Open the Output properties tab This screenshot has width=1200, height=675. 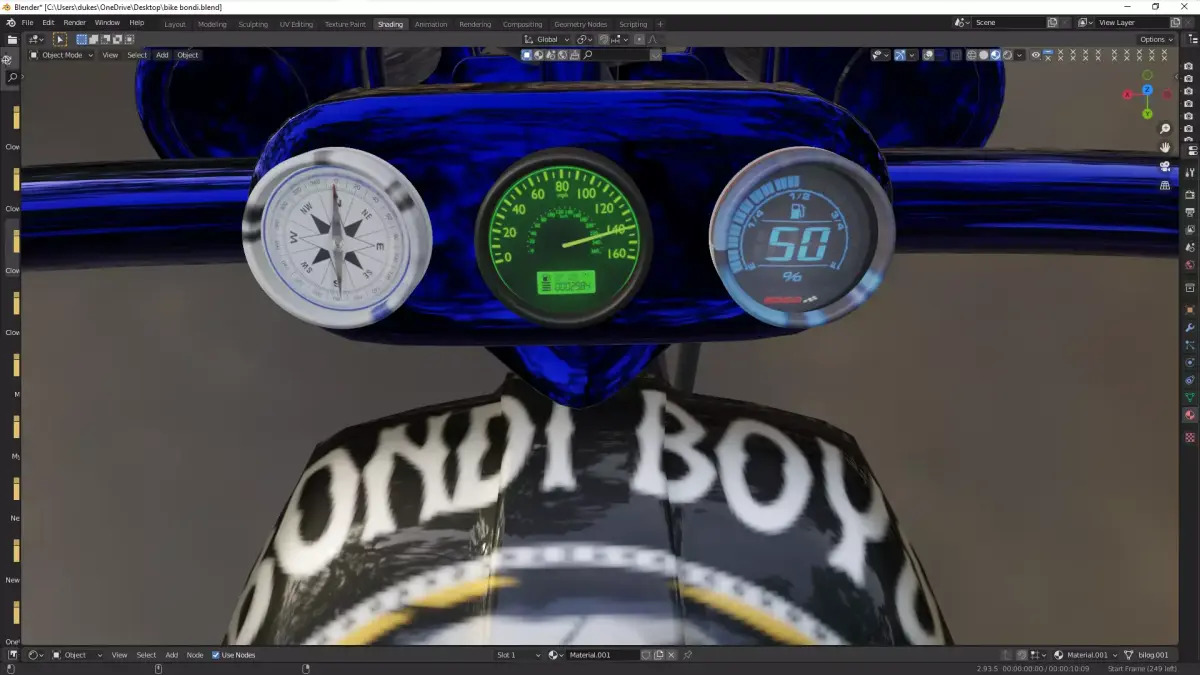pyautogui.click(x=1190, y=212)
